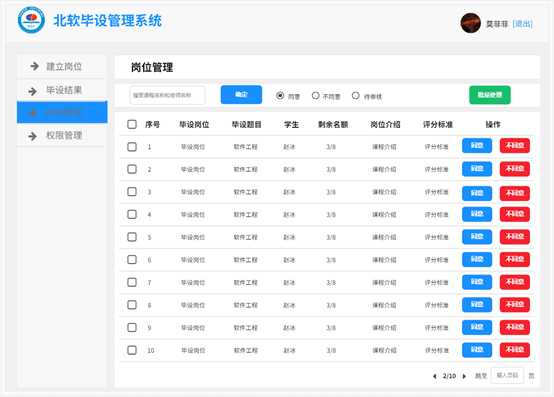554x397 pixels.
Task: Click the blue action button in row 3
Action: [x=477, y=193]
